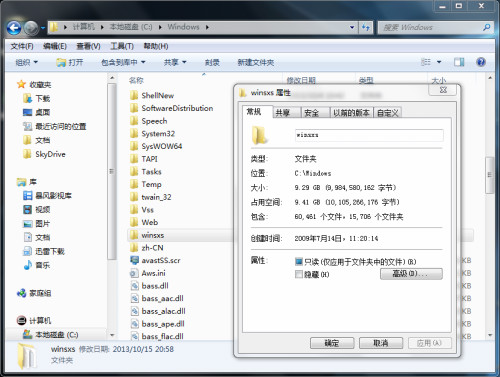
Task: Click the 打开 toolbar button
Action: tap(70, 62)
